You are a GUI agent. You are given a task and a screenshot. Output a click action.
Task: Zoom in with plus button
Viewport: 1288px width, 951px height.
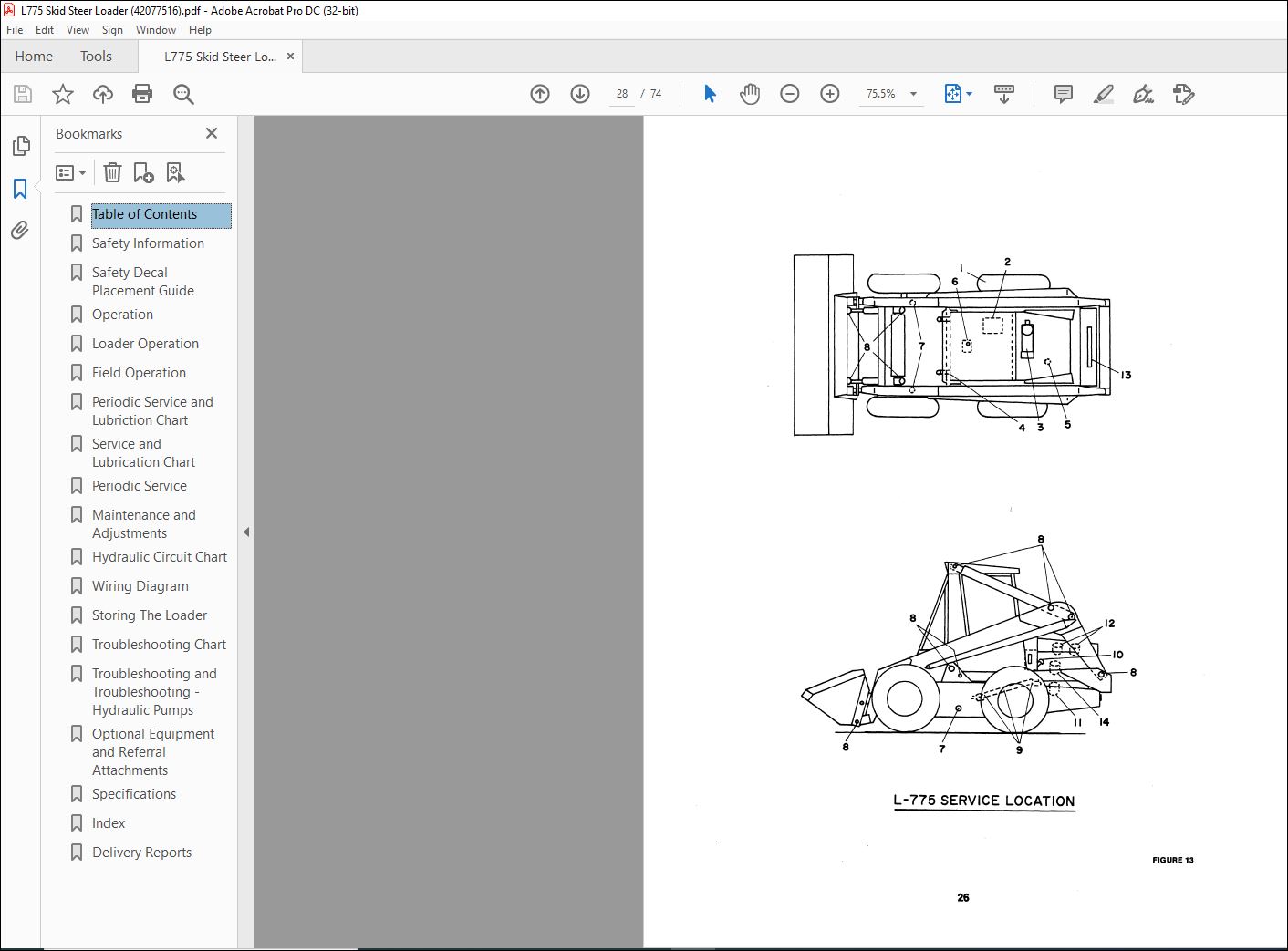pos(830,94)
